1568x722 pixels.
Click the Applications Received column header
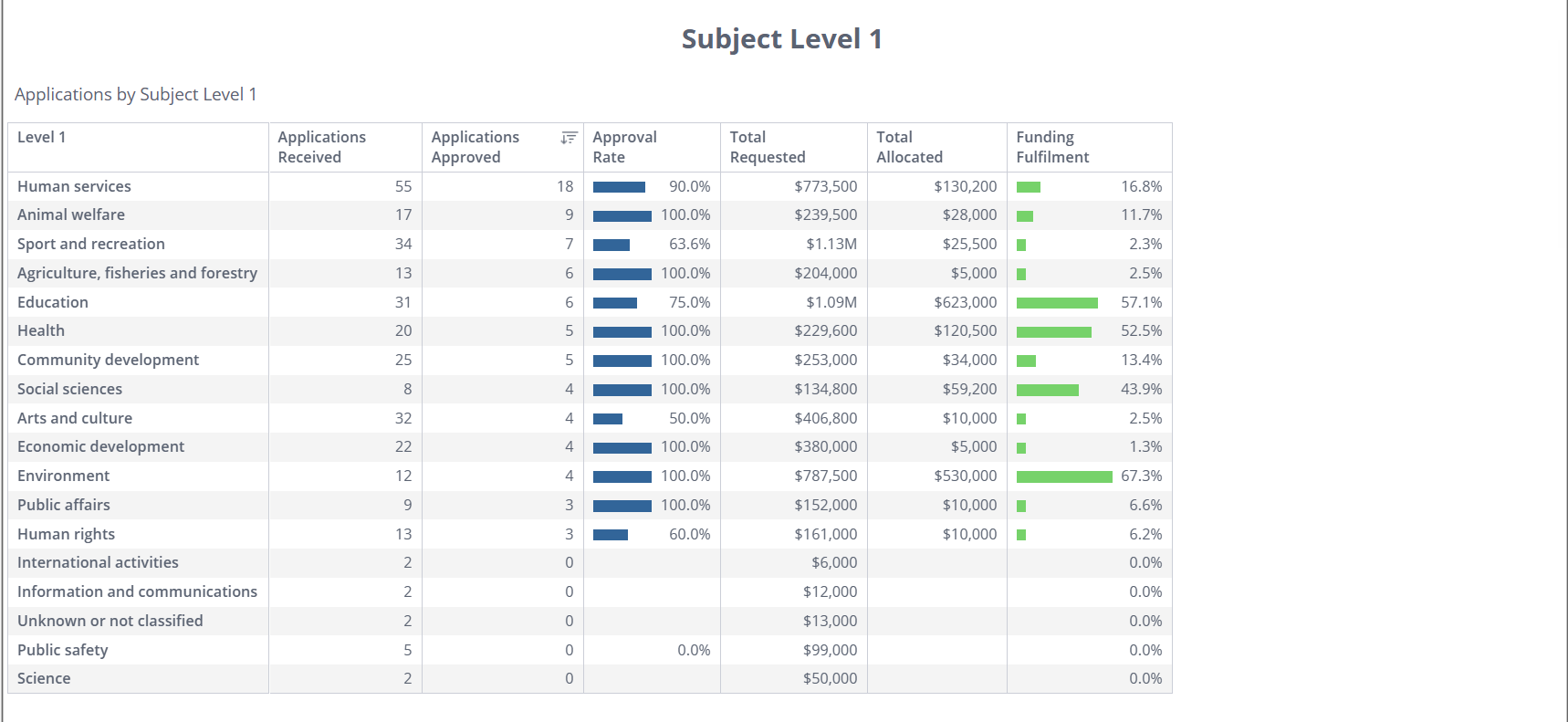click(x=321, y=147)
